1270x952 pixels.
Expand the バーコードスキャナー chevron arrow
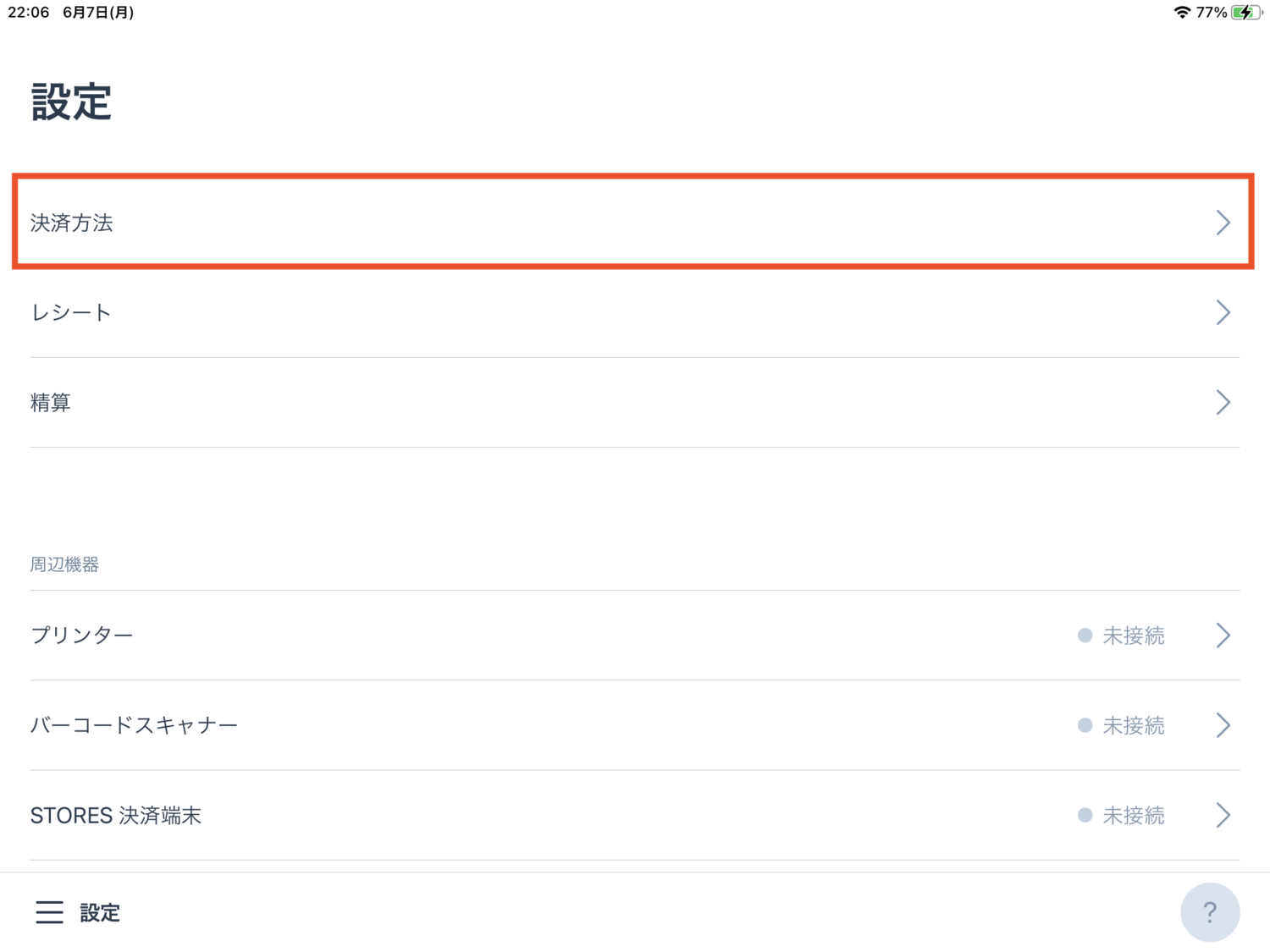[x=1223, y=725]
